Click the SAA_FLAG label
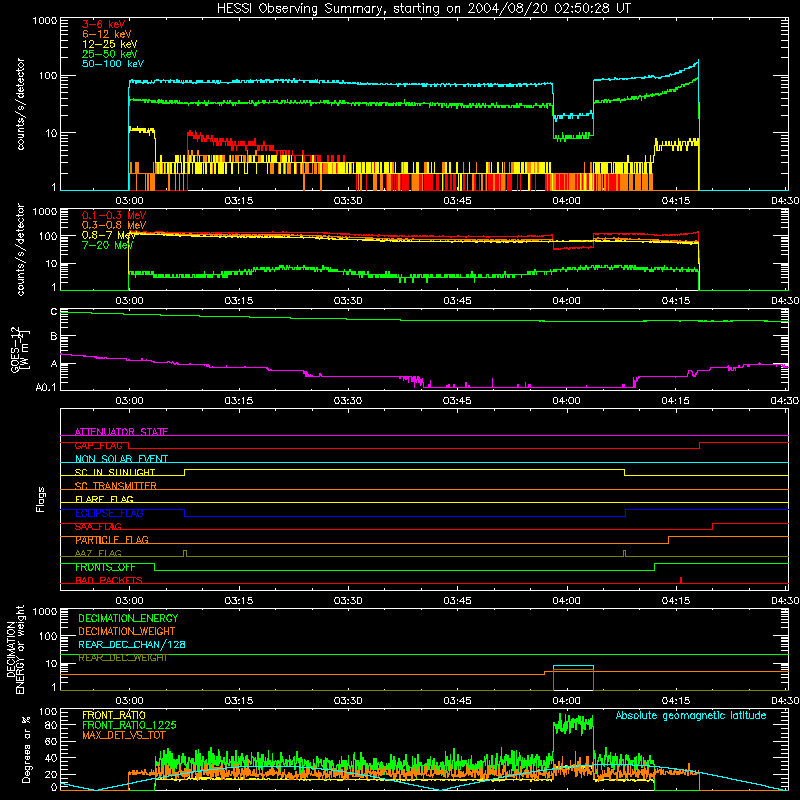This screenshot has height=800, width=800. coord(98,527)
